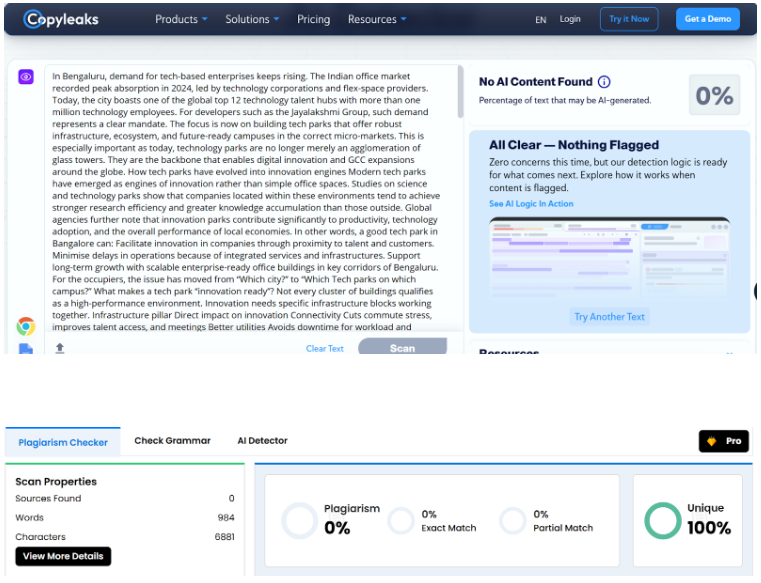Switch to the Check Grammar tab
761x583 pixels.
173,441
